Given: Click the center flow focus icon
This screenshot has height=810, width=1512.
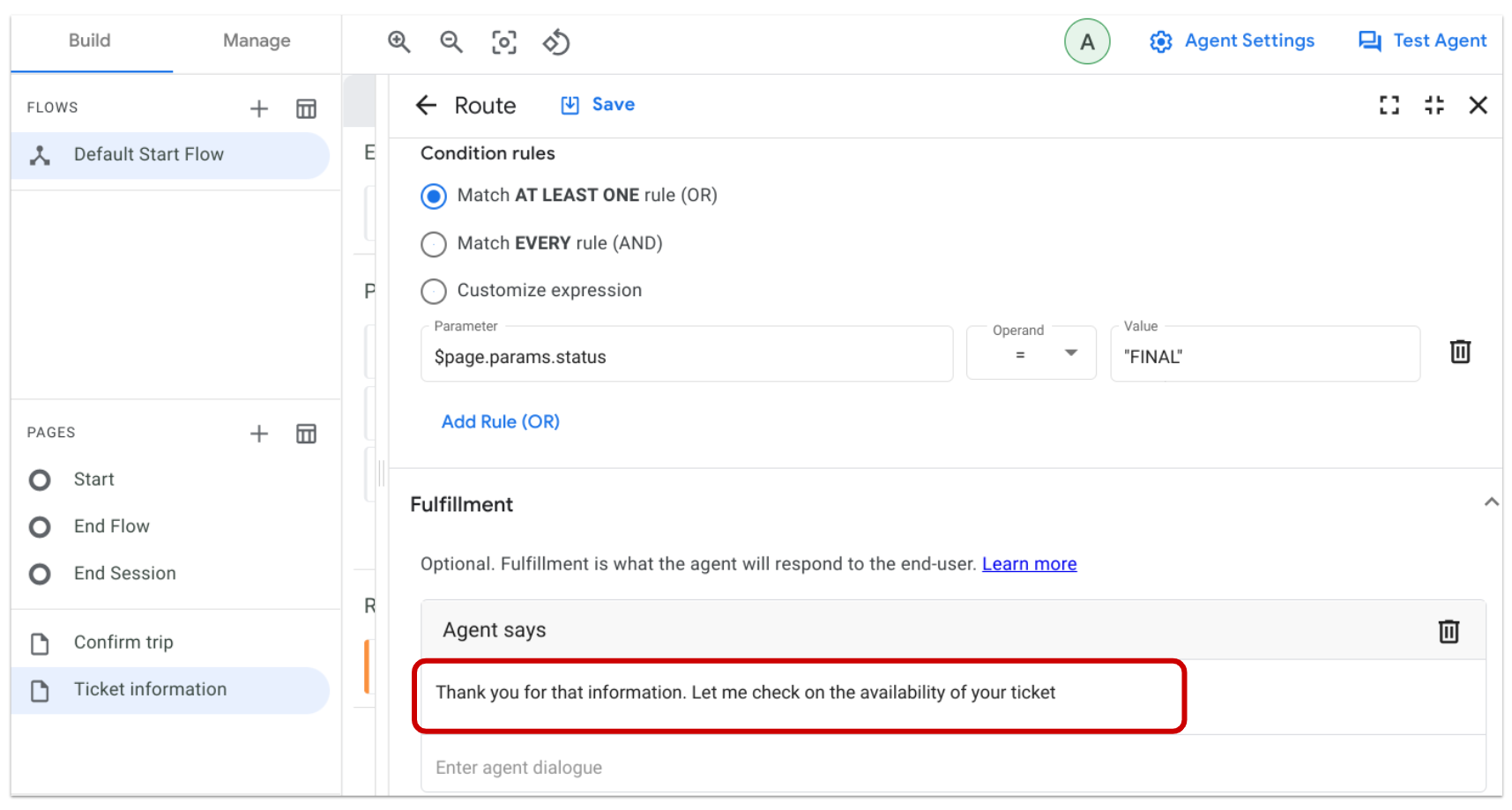Looking at the screenshot, I should pyautogui.click(x=503, y=41).
